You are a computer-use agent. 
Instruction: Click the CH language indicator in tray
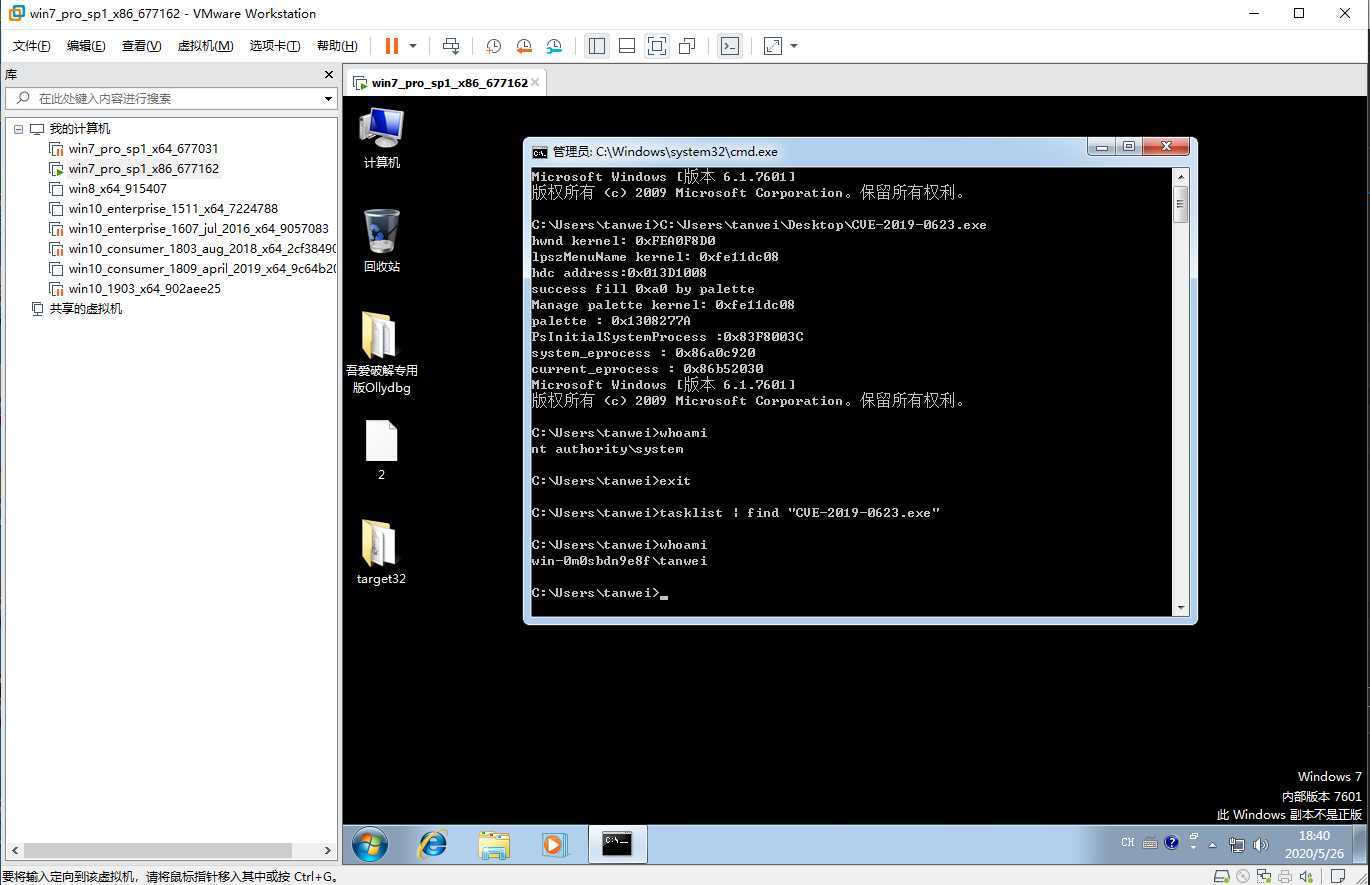[1127, 843]
